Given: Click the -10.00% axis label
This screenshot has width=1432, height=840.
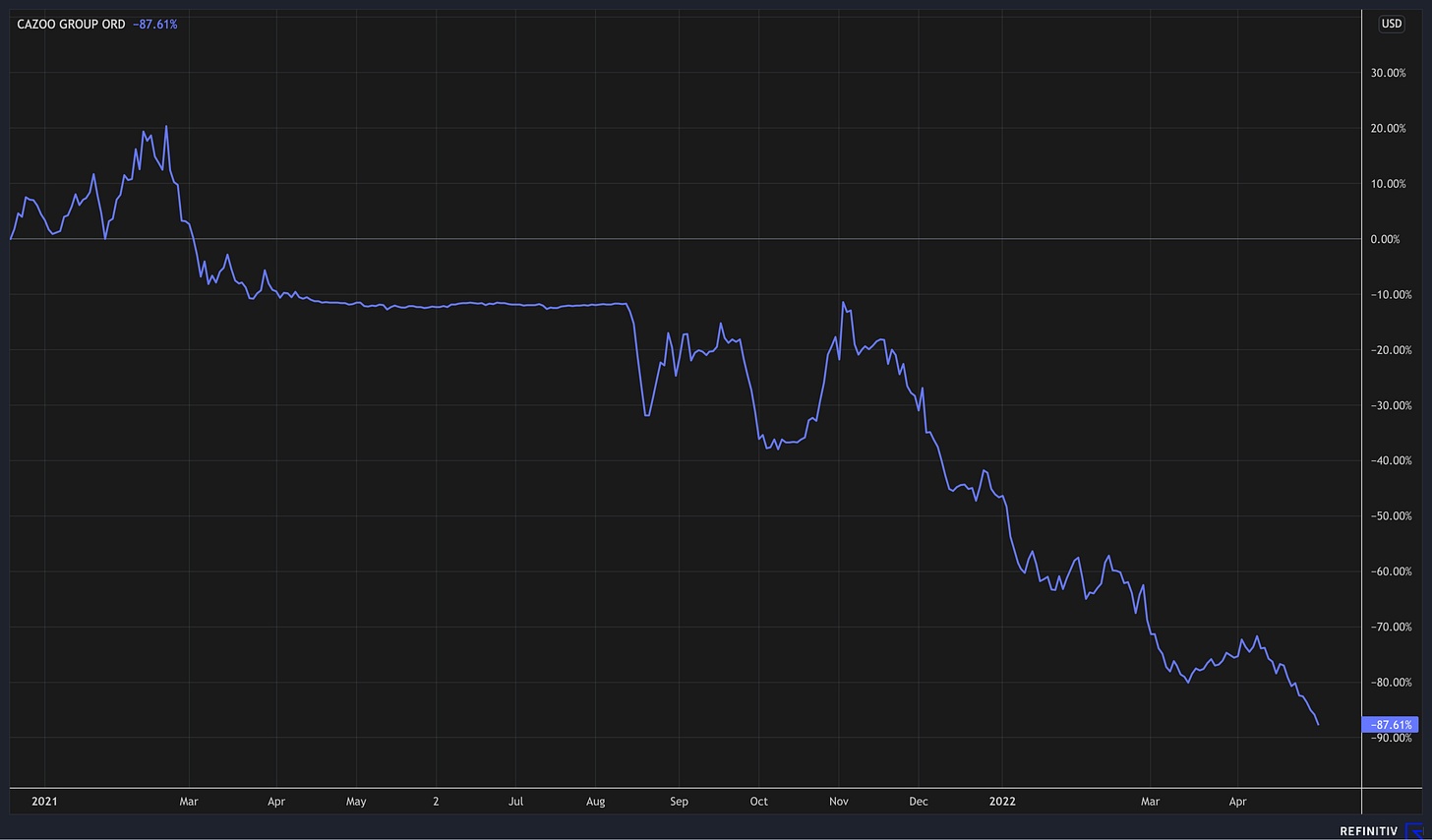Looking at the screenshot, I should click(x=1391, y=295).
